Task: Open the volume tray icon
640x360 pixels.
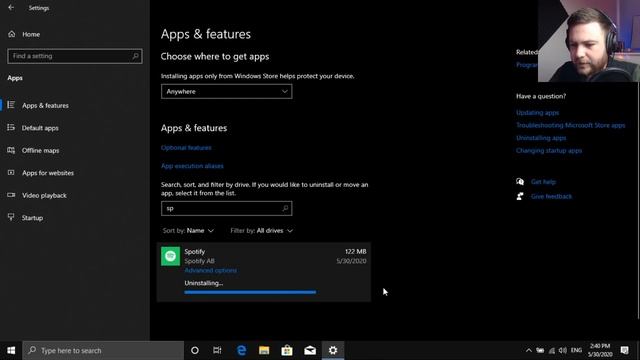Action: click(x=563, y=350)
